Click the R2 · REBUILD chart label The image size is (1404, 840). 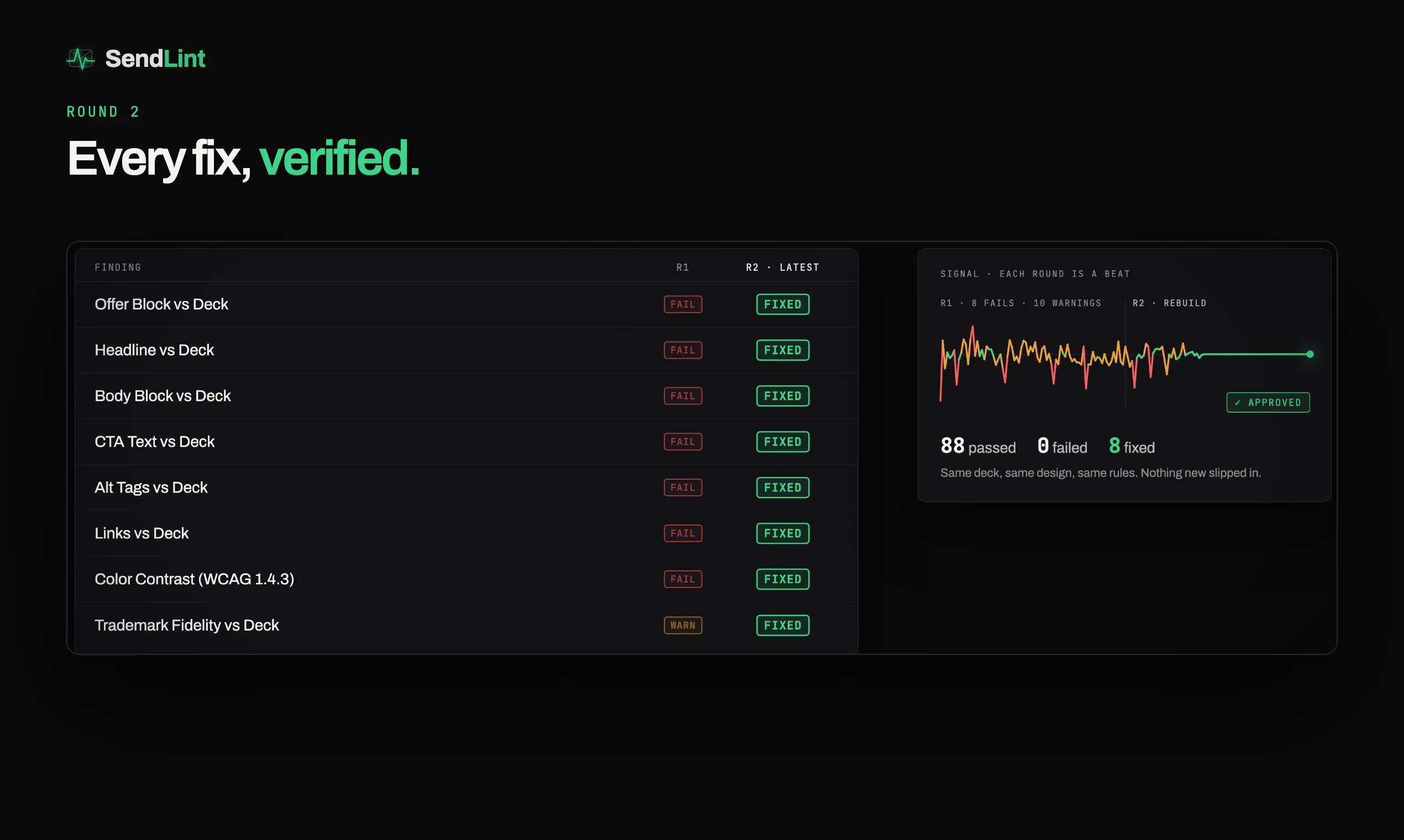[x=1169, y=303]
